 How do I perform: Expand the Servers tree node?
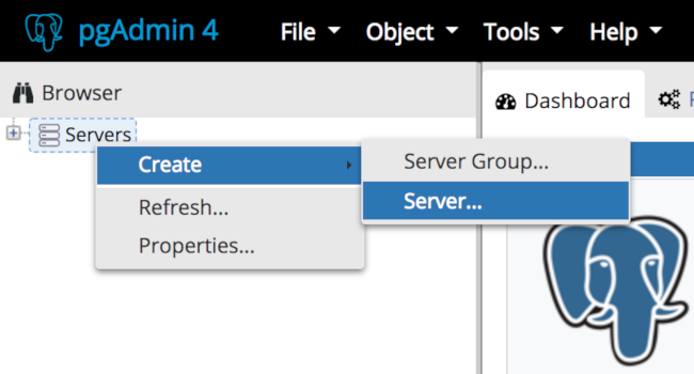(13, 133)
